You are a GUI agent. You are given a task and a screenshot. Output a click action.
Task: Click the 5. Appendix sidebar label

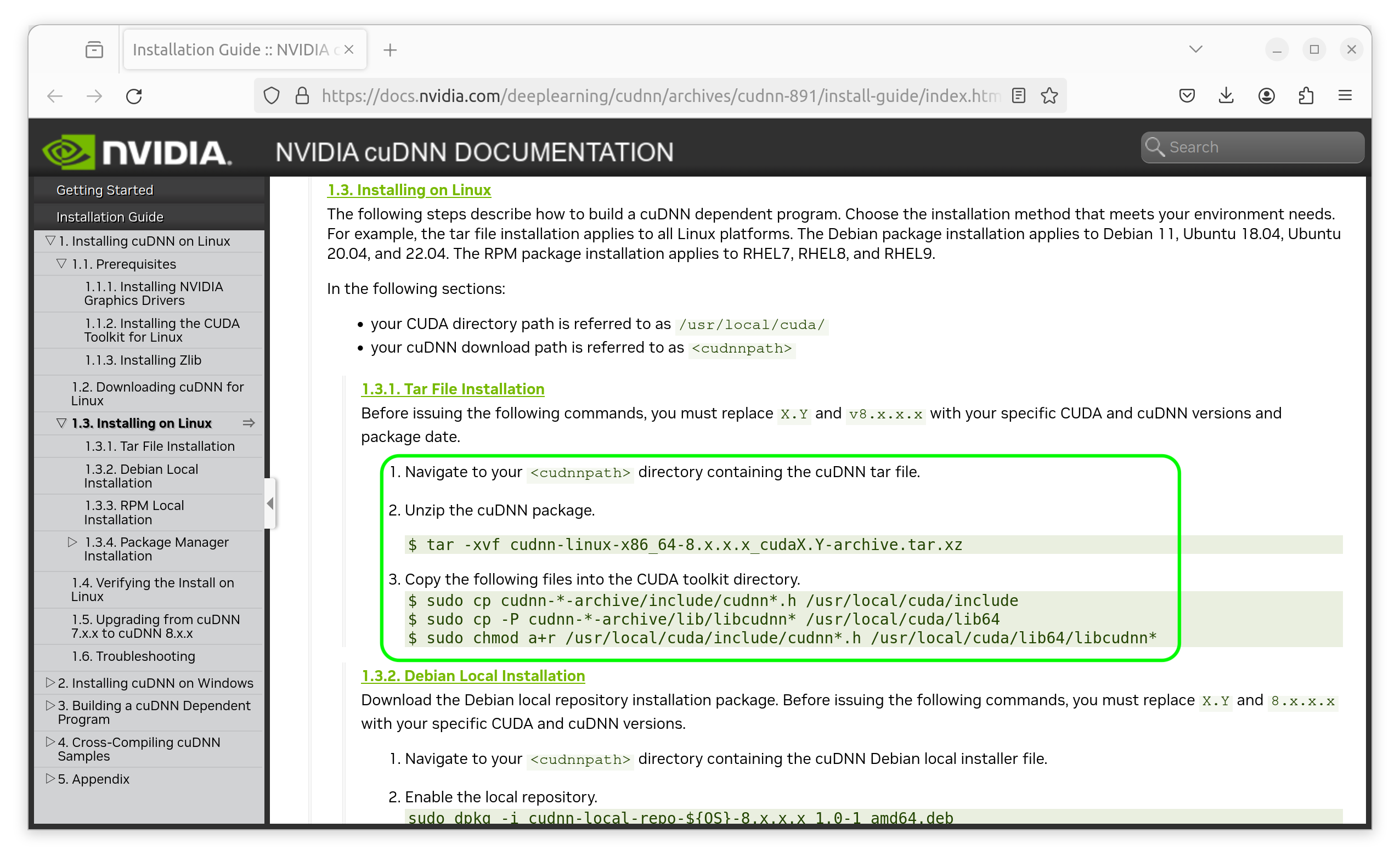(93, 779)
